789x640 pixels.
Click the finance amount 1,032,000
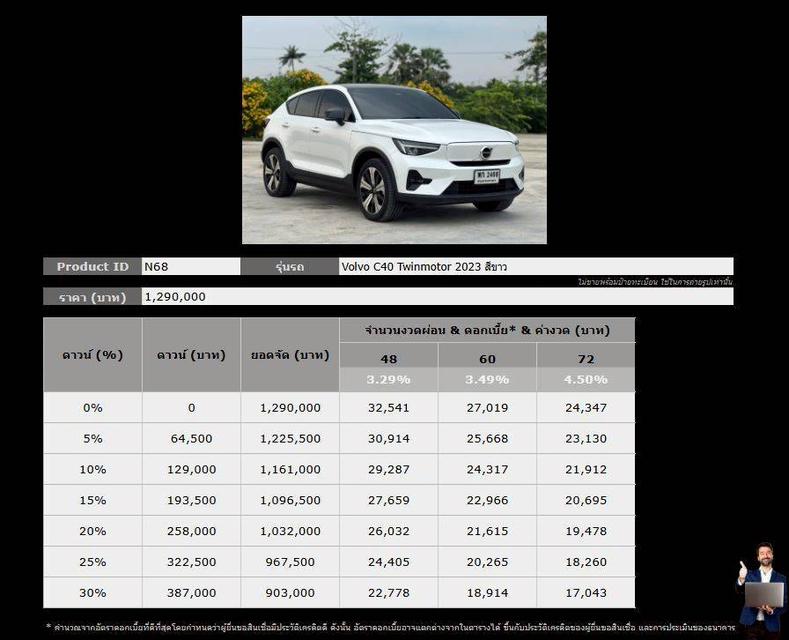(290, 531)
